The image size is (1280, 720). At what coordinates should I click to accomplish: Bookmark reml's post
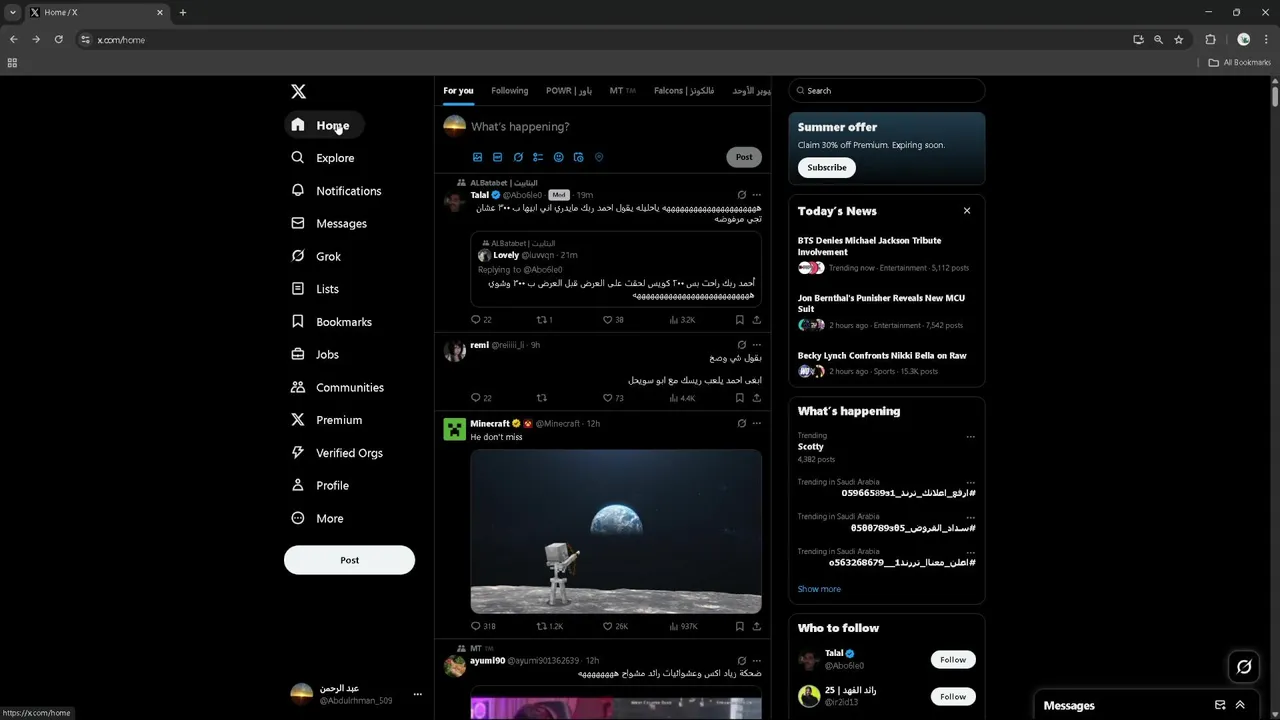[x=739, y=398]
